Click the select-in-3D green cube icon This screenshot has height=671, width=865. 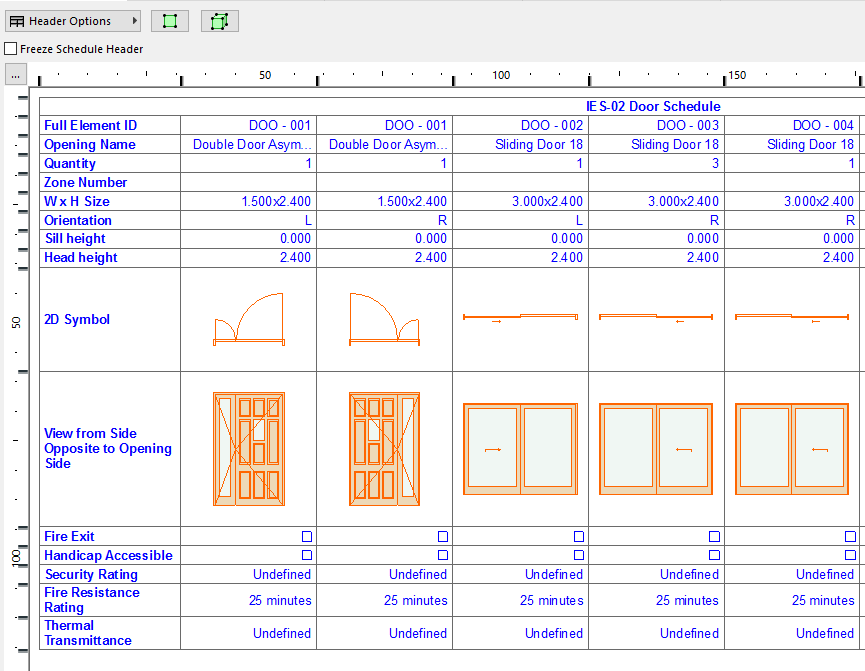point(220,21)
